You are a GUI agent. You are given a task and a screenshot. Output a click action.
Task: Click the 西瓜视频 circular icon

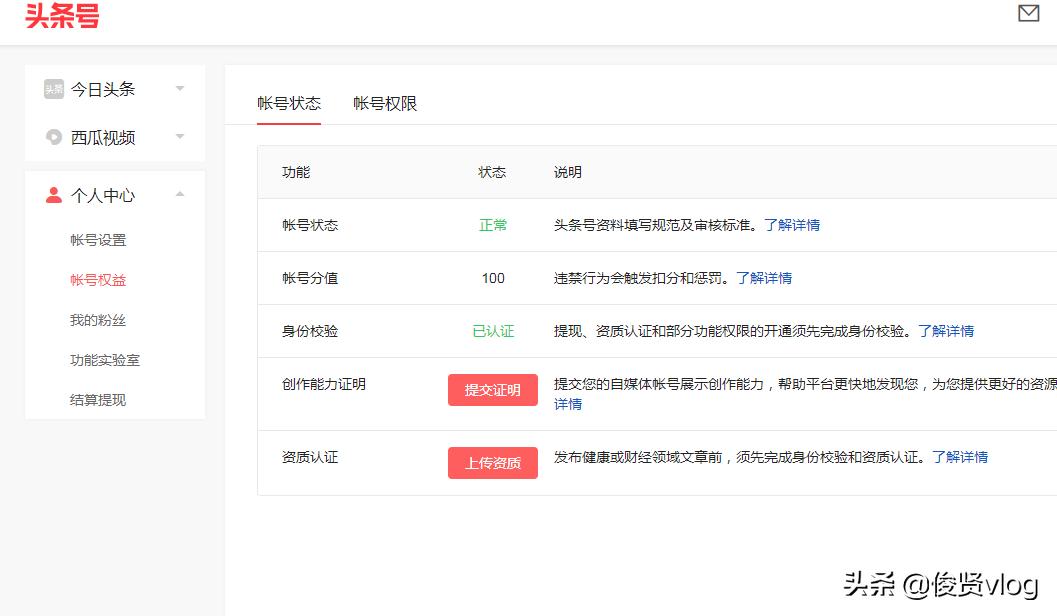click(53, 137)
